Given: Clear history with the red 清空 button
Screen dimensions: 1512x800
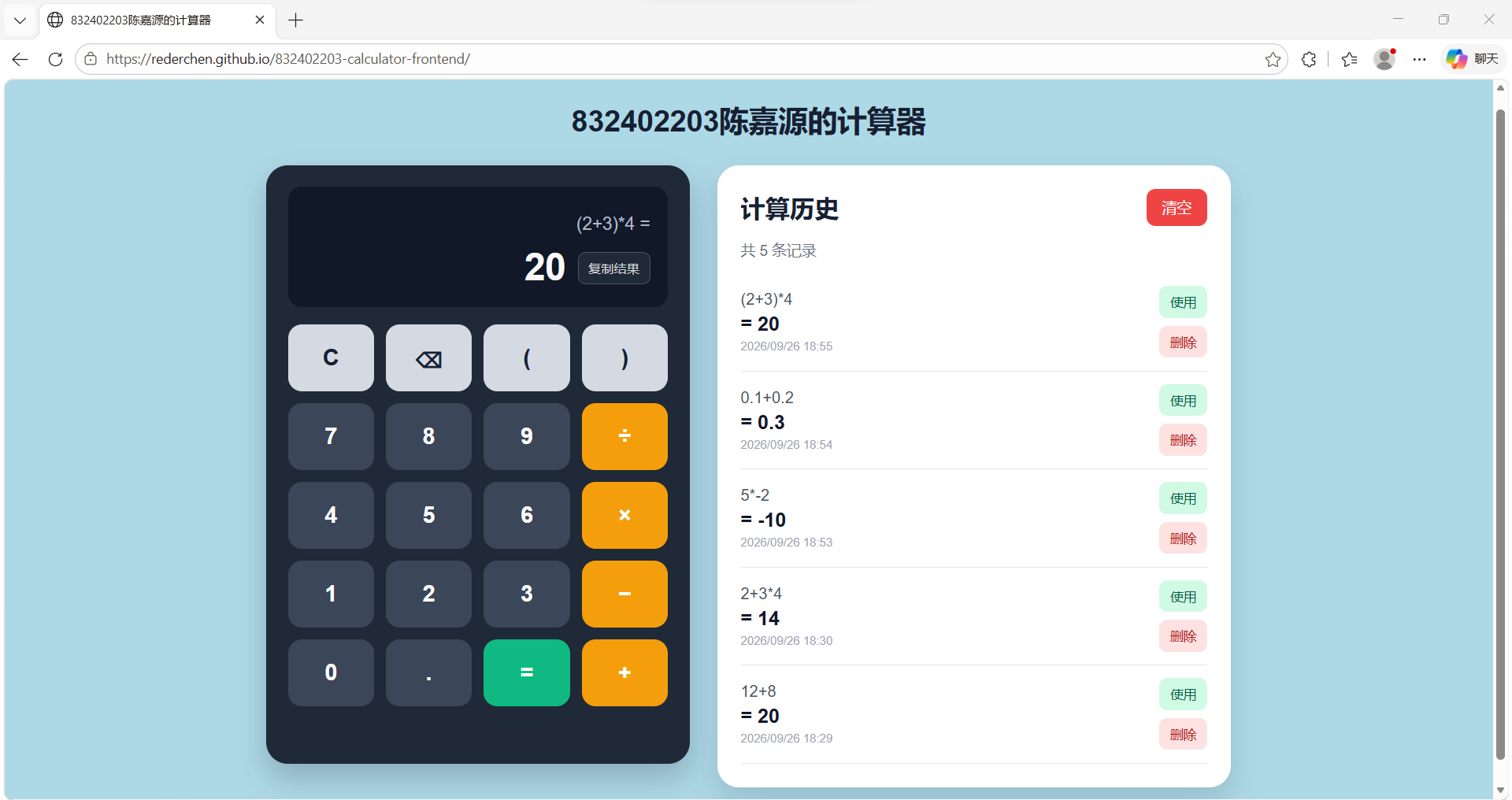Looking at the screenshot, I should point(1177,208).
